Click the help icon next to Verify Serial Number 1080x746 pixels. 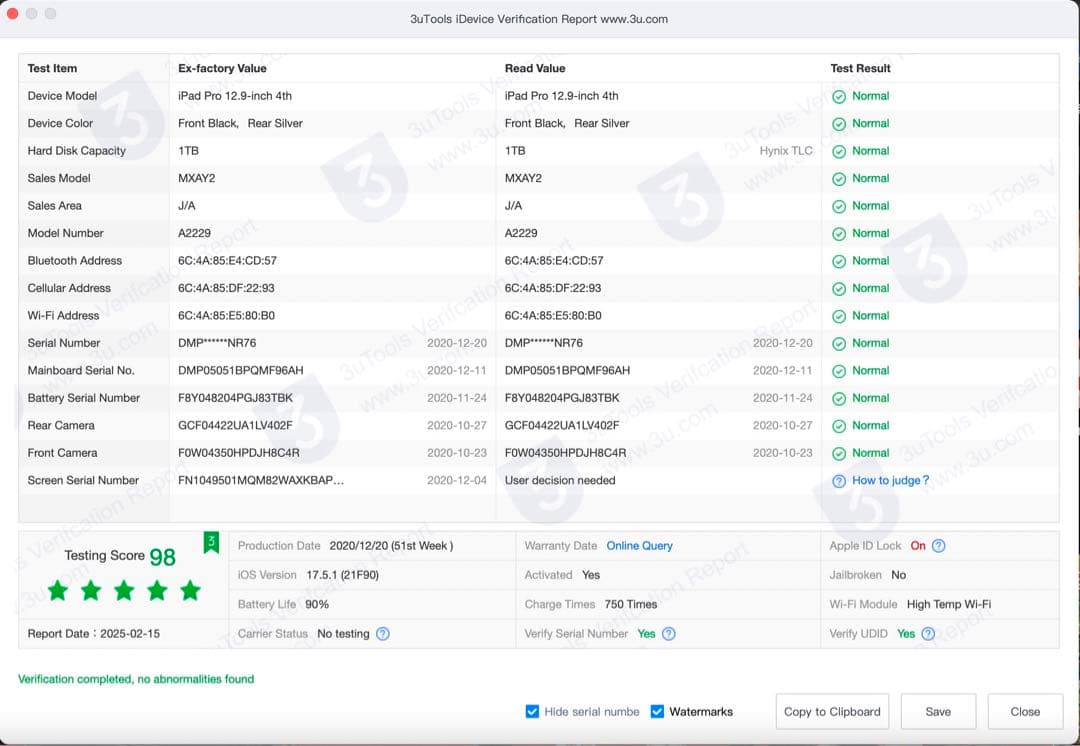pos(668,632)
